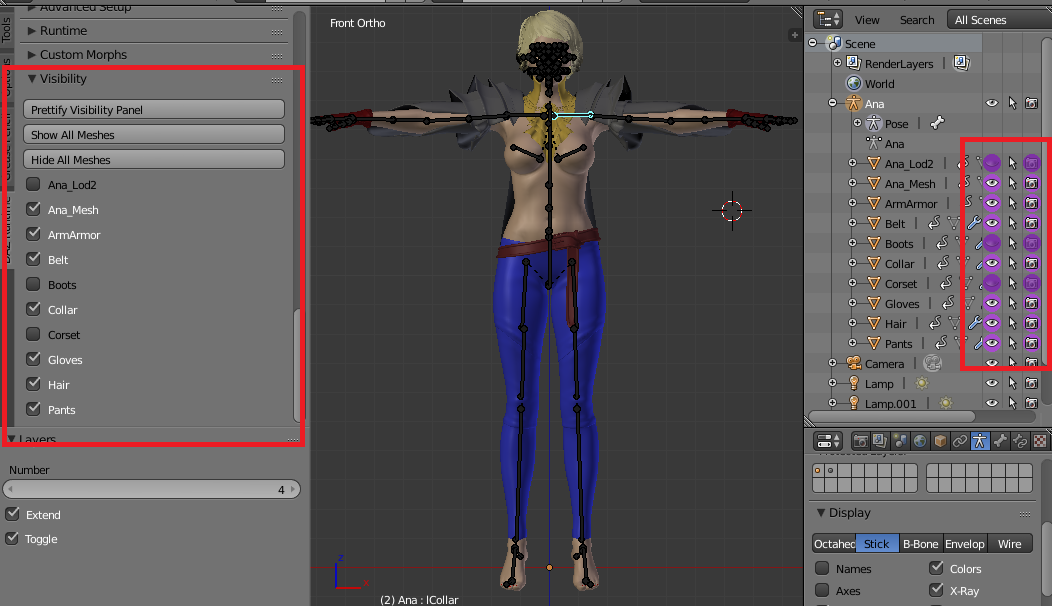Open the outliner Search menu
1052x606 pixels.
click(916, 20)
